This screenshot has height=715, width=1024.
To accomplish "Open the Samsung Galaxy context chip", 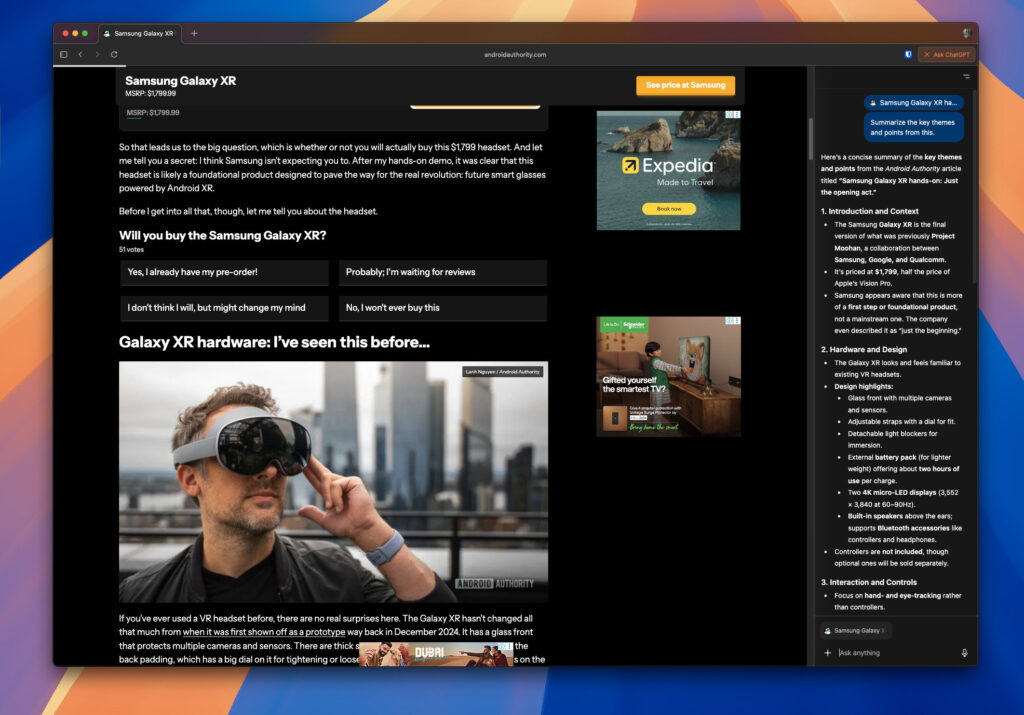I will tap(855, 630).
